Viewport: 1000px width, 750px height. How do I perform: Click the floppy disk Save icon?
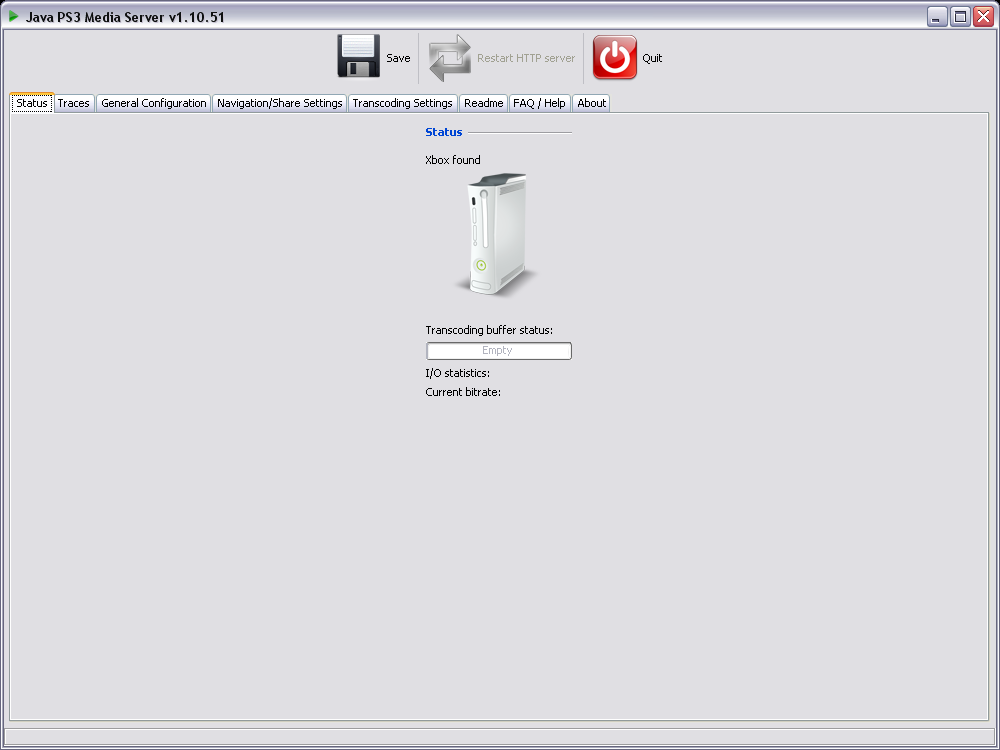pyautogui.click(x=358, y=57)
